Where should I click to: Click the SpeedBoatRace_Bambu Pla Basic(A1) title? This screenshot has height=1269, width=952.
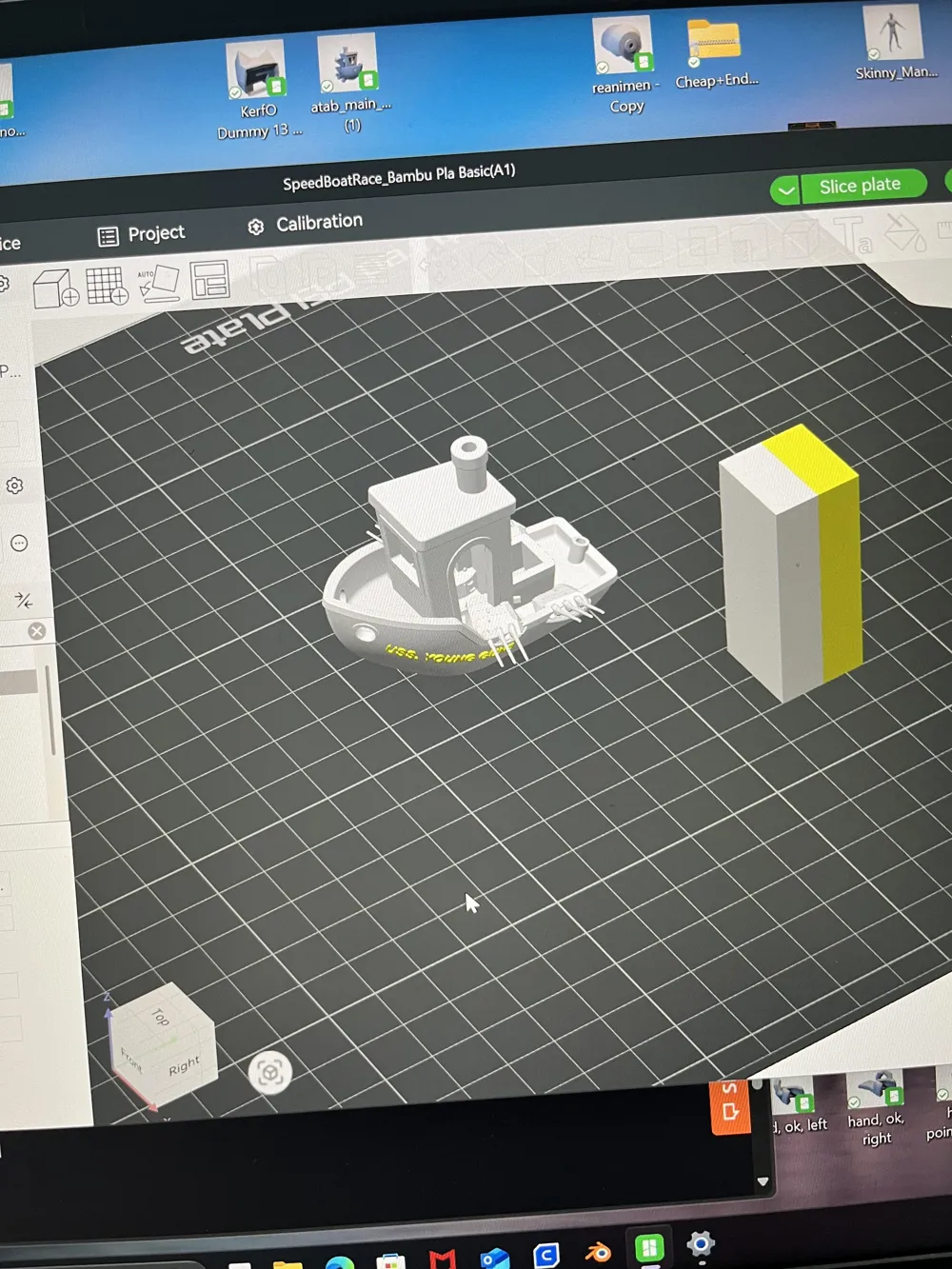click(399, 176)
